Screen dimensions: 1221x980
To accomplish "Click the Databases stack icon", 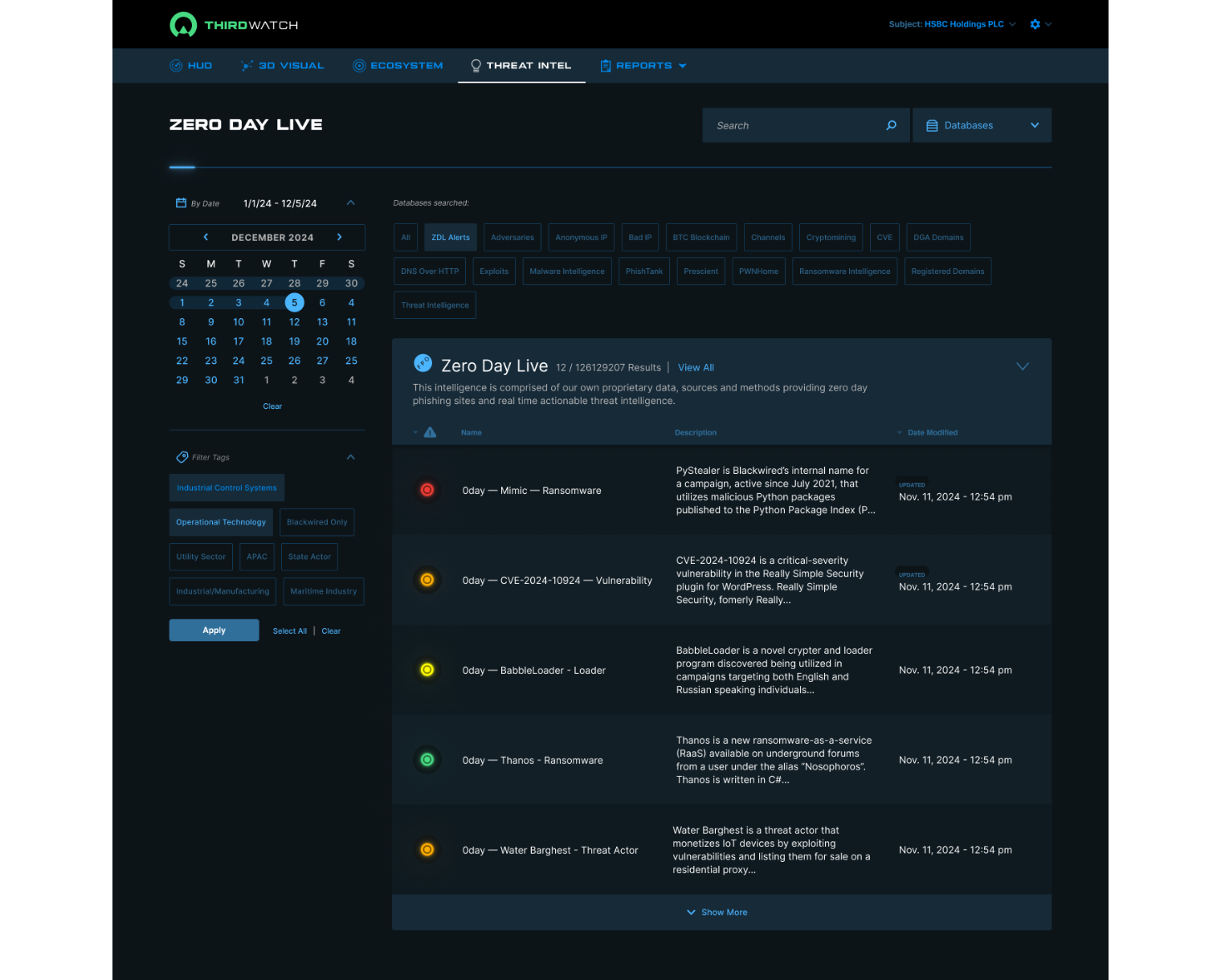I will click(932, 125).
